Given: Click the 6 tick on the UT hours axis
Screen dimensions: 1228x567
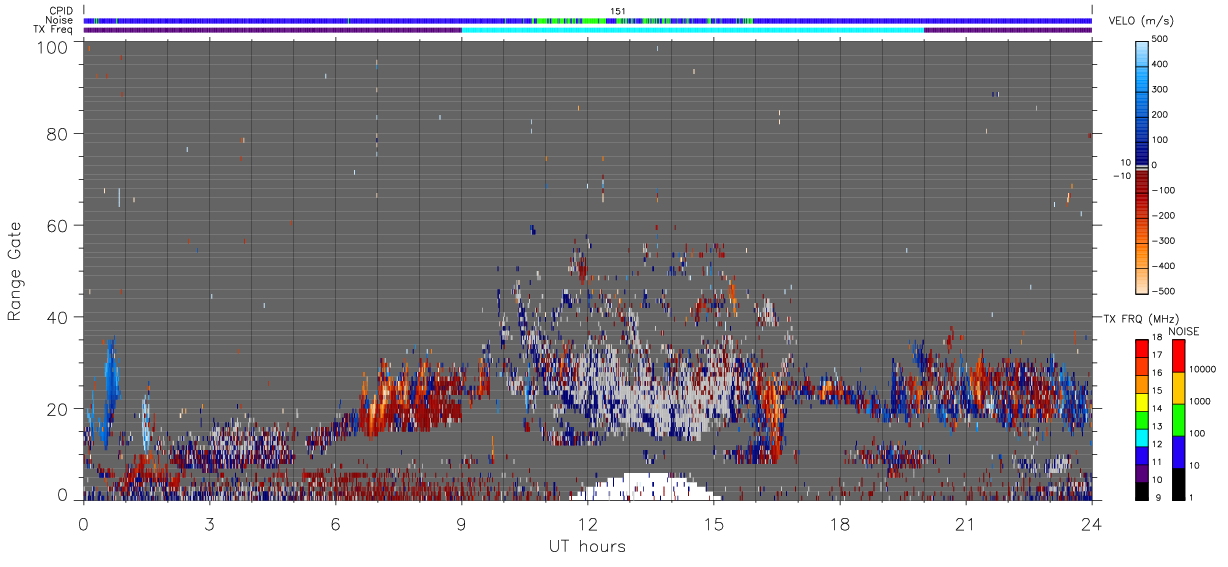Looking at the screenshot, I should coord(335,523).
